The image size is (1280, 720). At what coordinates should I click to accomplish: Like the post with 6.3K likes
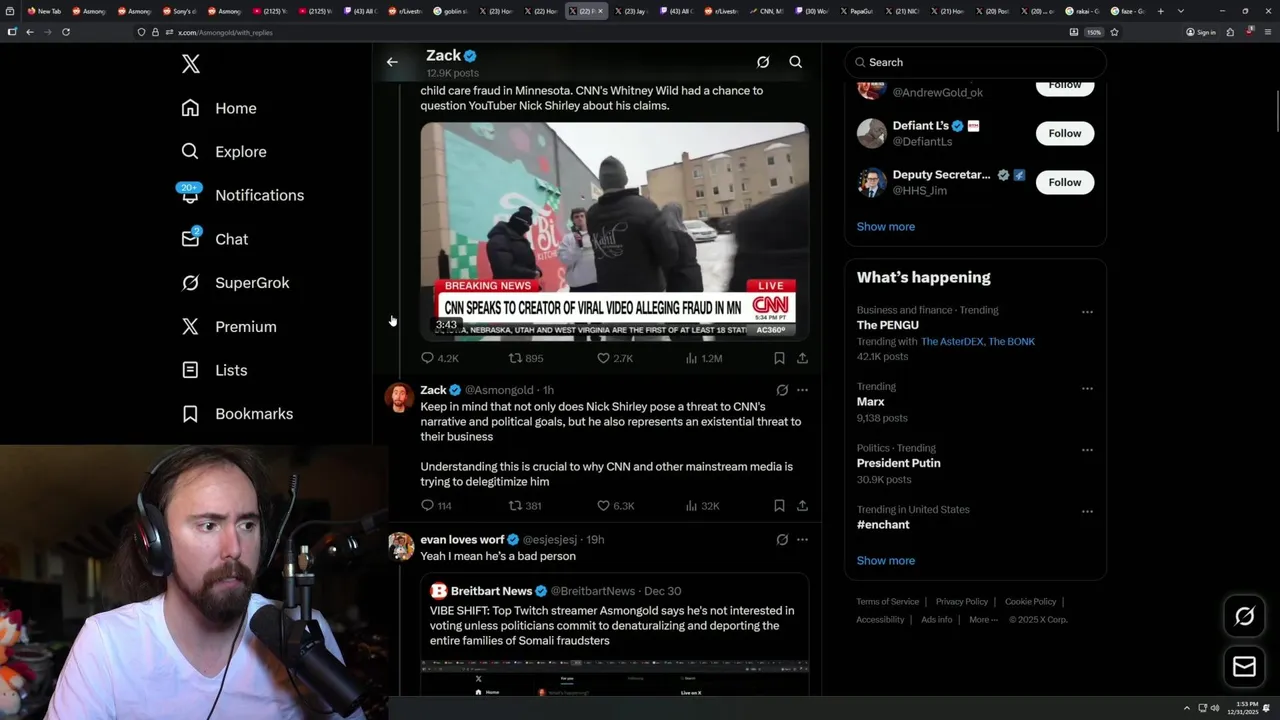[x=615, y=506]
